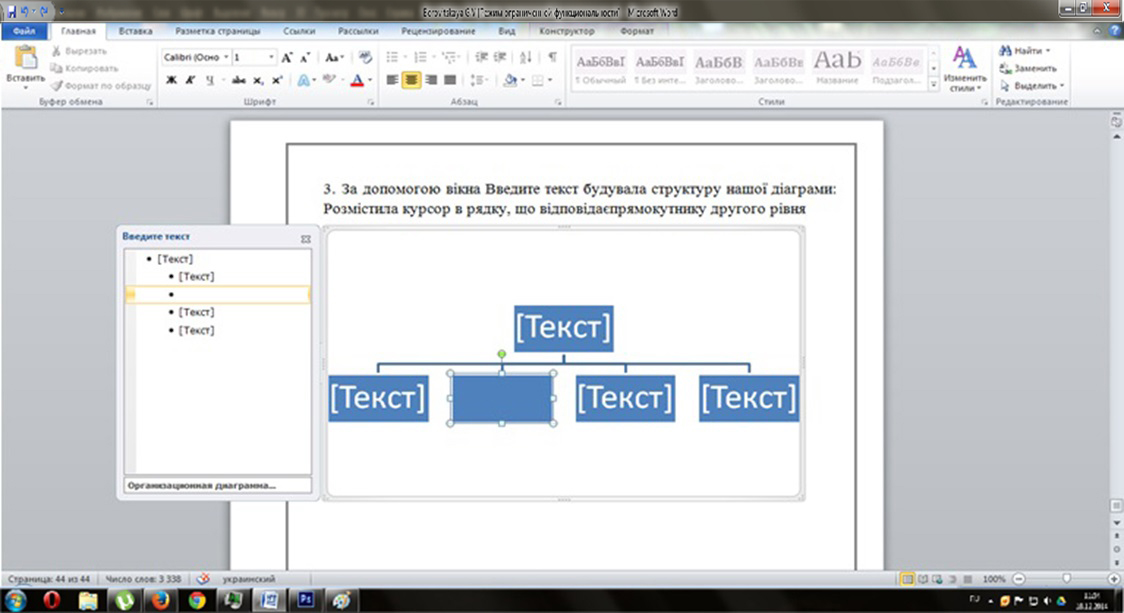1124x613 pixels.
Task: Toggle center paragraph alignment
Action: pos(411,80)
